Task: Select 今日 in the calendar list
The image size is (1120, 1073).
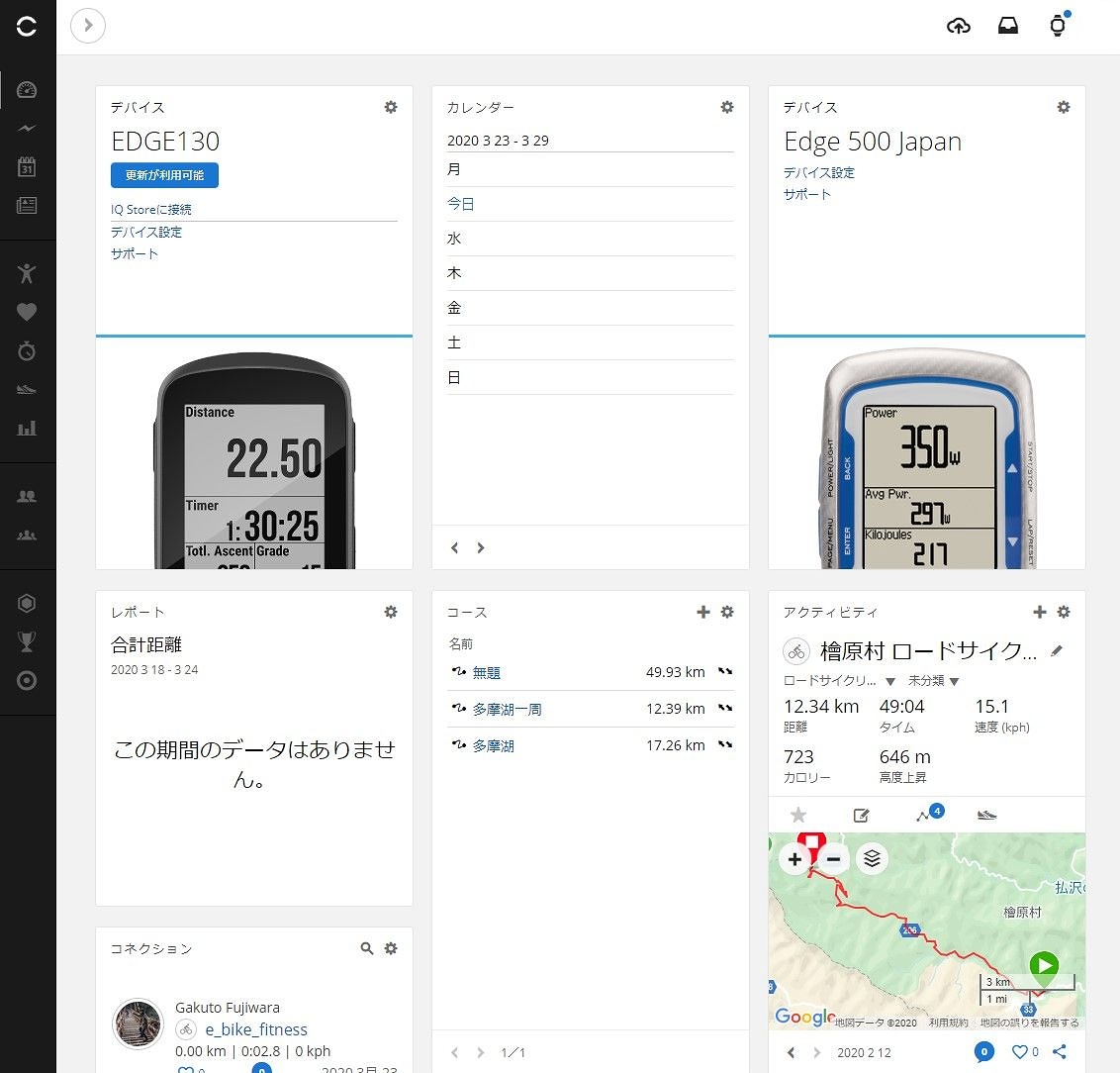Action: (461, 204)
